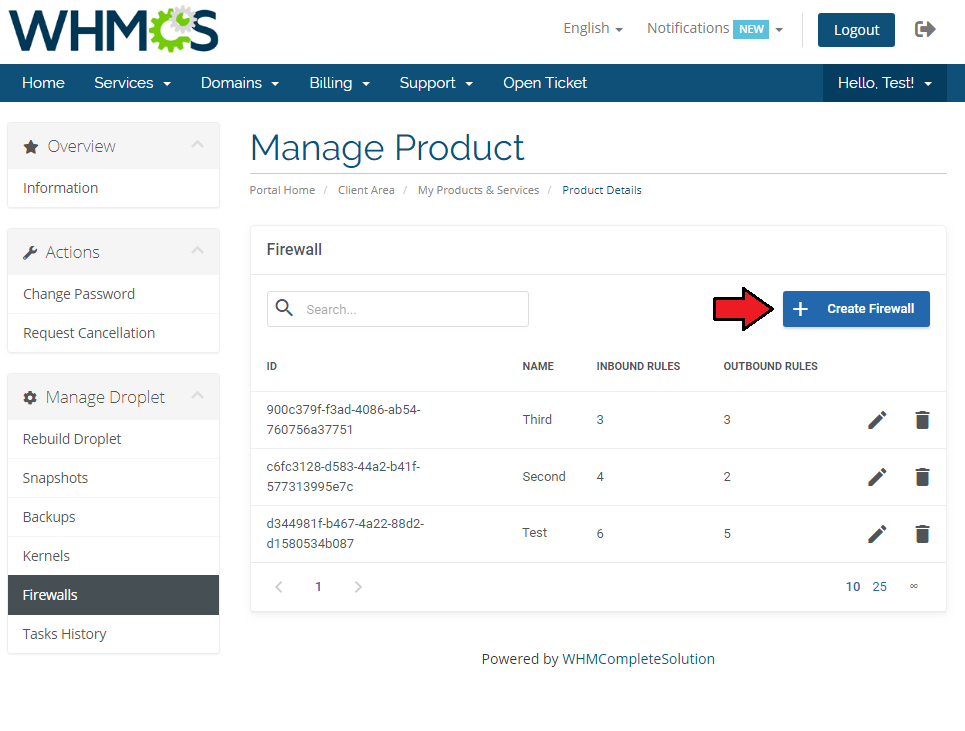Open Portal Home breadcrumb link

click(x=282, y=190)
